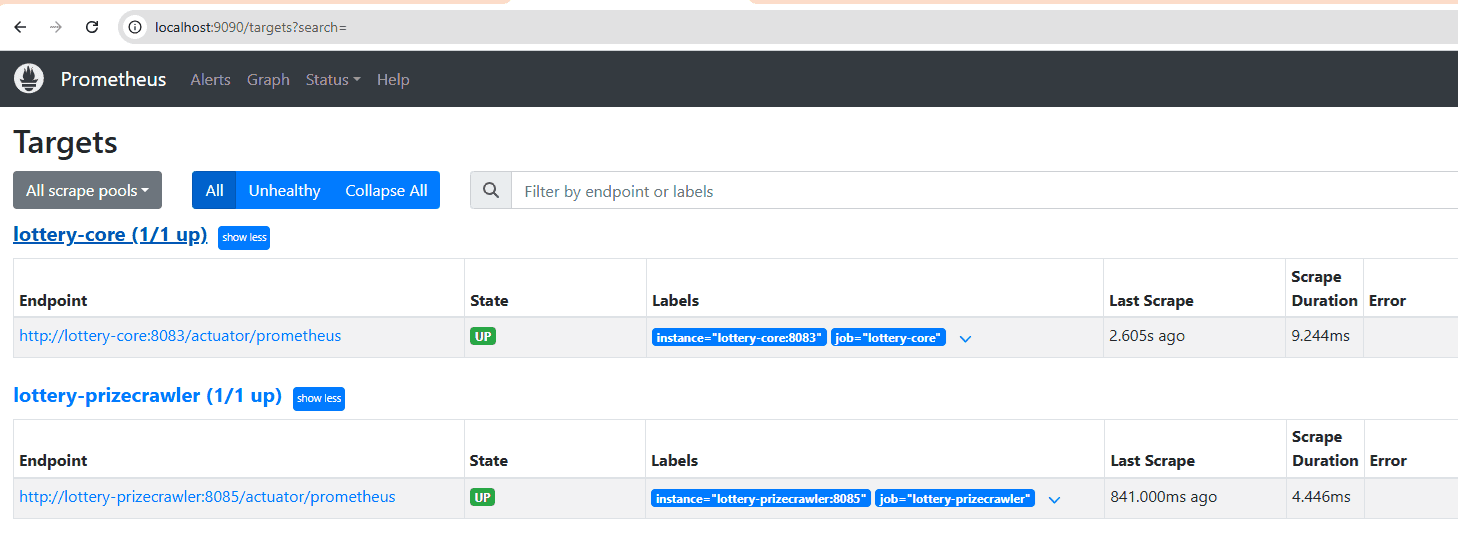This screenshot has width=1458, height=553.
Task: Click the browser back arrow
Action: click(x=20, y=27)
